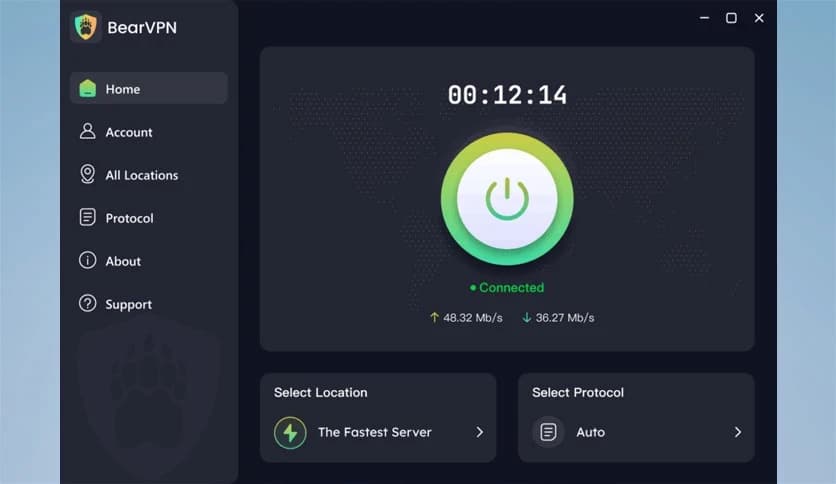The height and width of the screenshot is (484, 836).
Task: Click the green Connected status text
Action: (x=511, y=288)
